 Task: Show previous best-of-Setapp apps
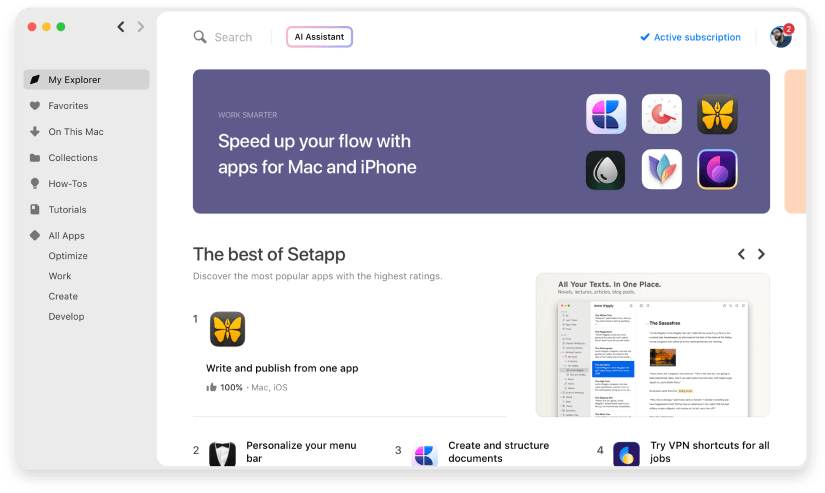(741, 254)
